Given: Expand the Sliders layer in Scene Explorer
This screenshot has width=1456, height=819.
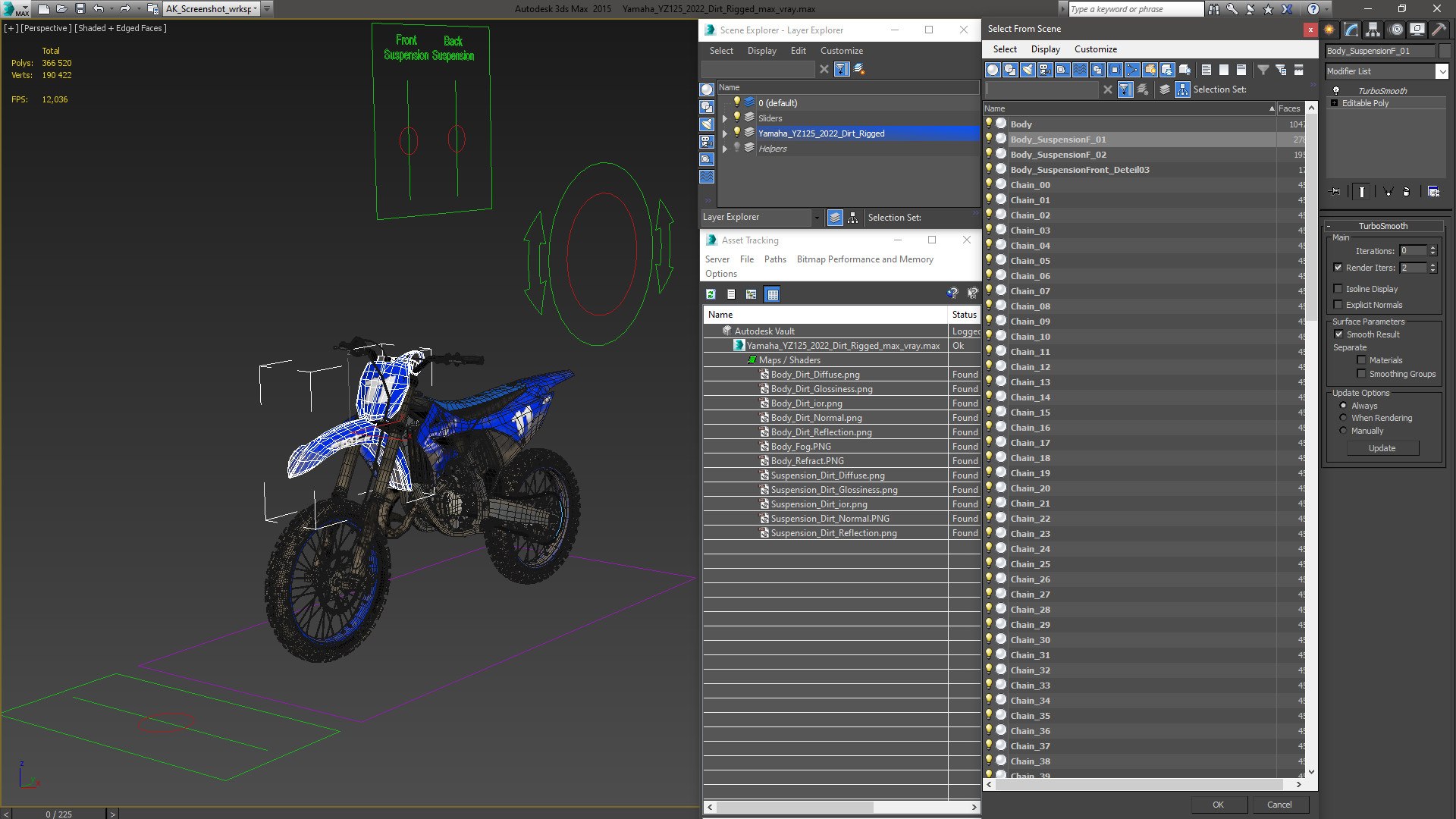Looking at the screenshot, I should point(724,118).
